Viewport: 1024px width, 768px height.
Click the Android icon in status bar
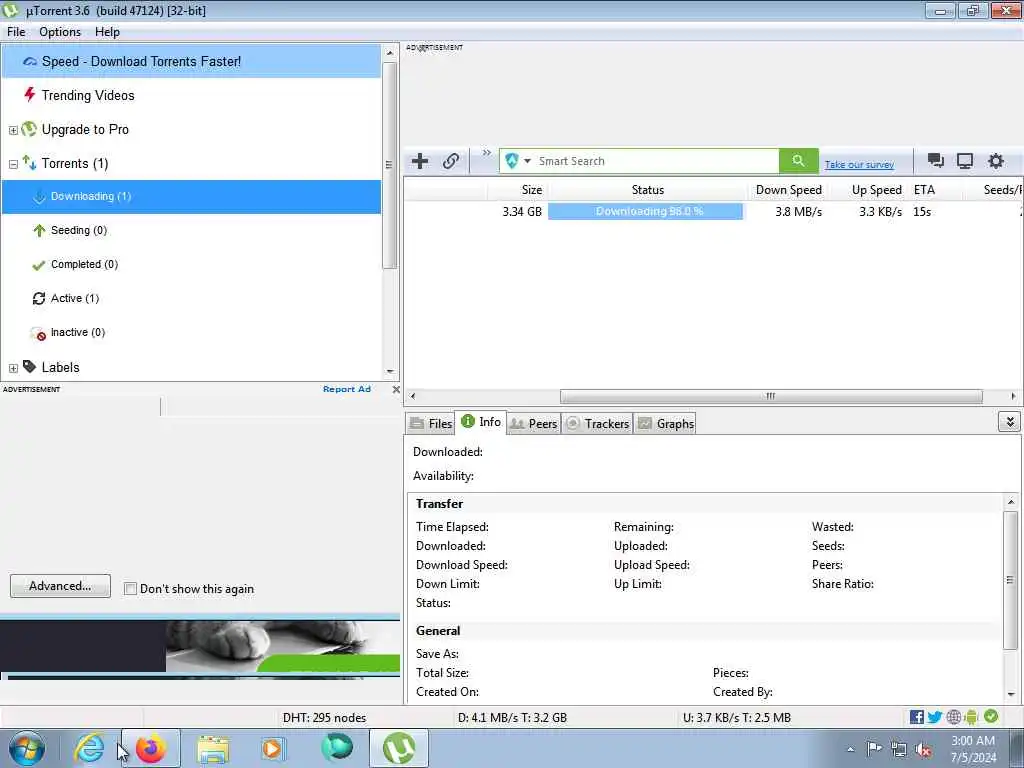(x=971, y=717)
